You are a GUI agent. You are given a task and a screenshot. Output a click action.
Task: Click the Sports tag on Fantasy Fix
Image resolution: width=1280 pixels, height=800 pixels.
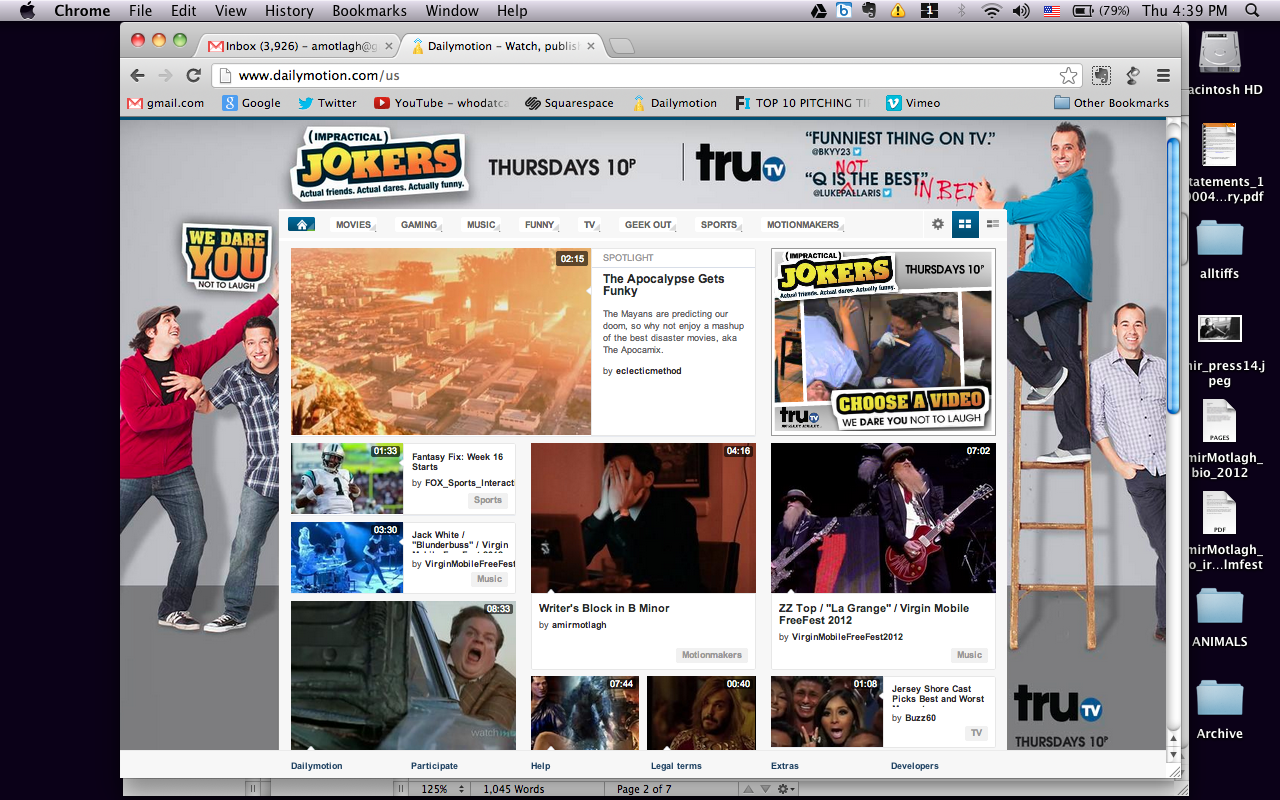(x=488, y=500)
